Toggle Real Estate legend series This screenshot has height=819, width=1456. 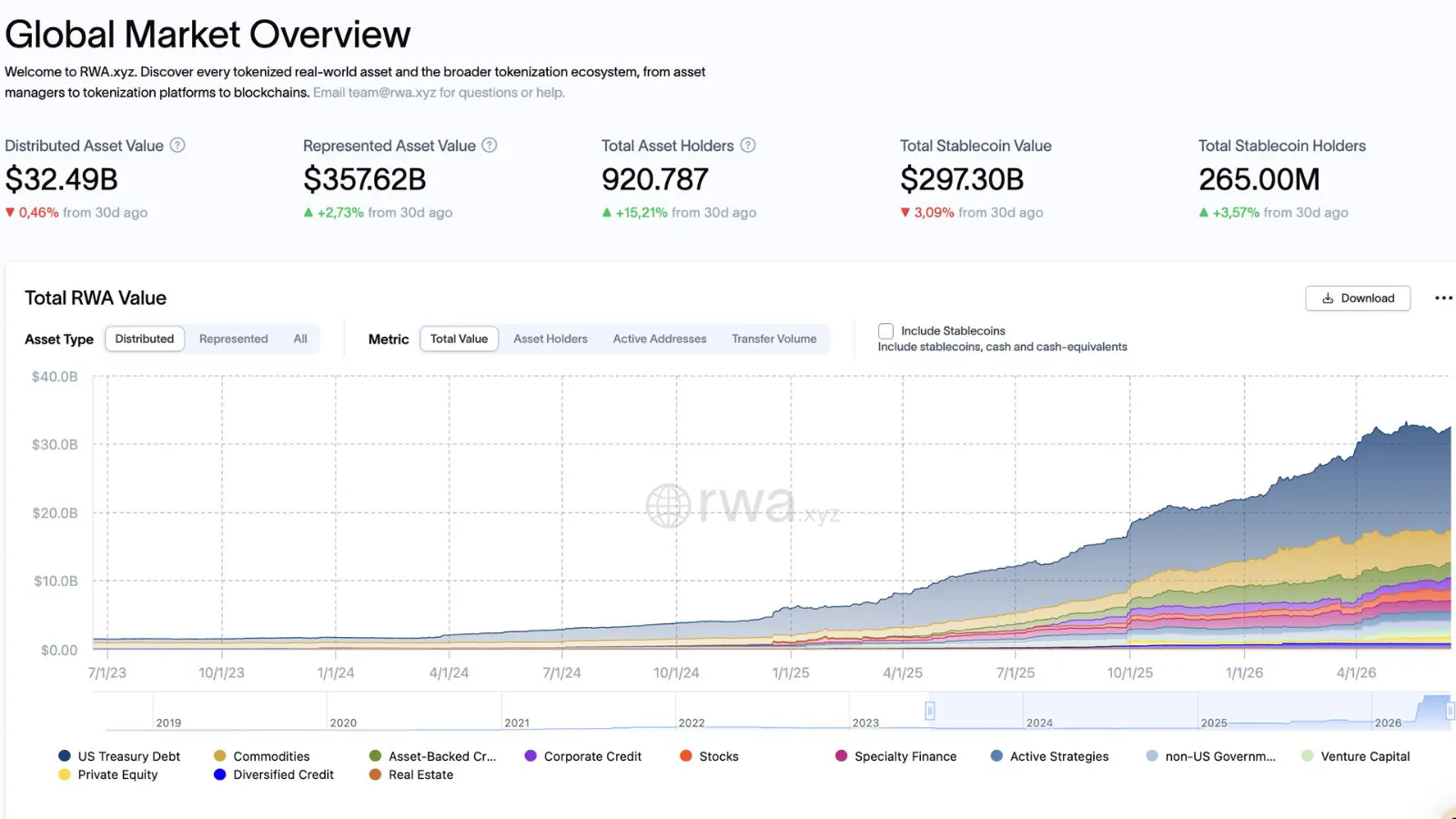point(411,774)
